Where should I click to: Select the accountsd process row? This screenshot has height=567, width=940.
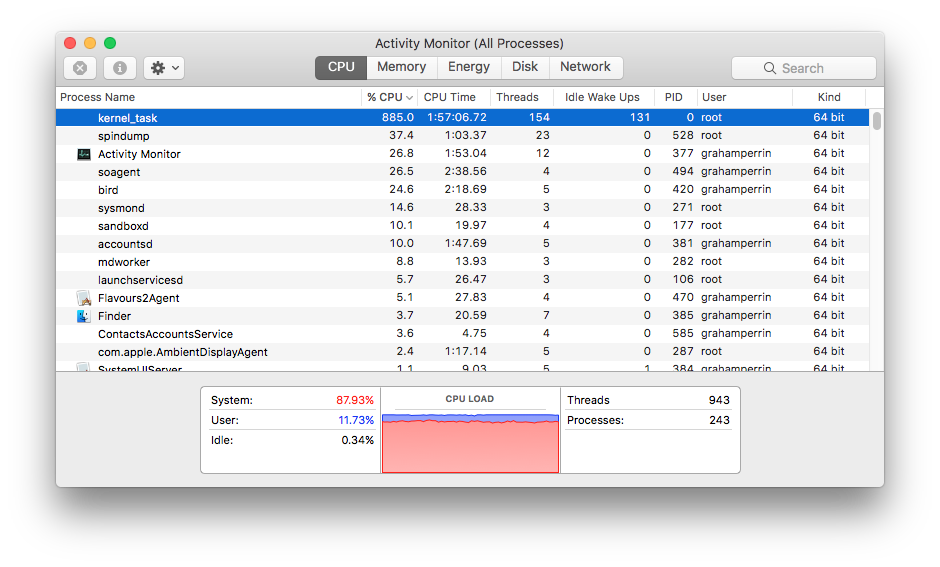462,243
